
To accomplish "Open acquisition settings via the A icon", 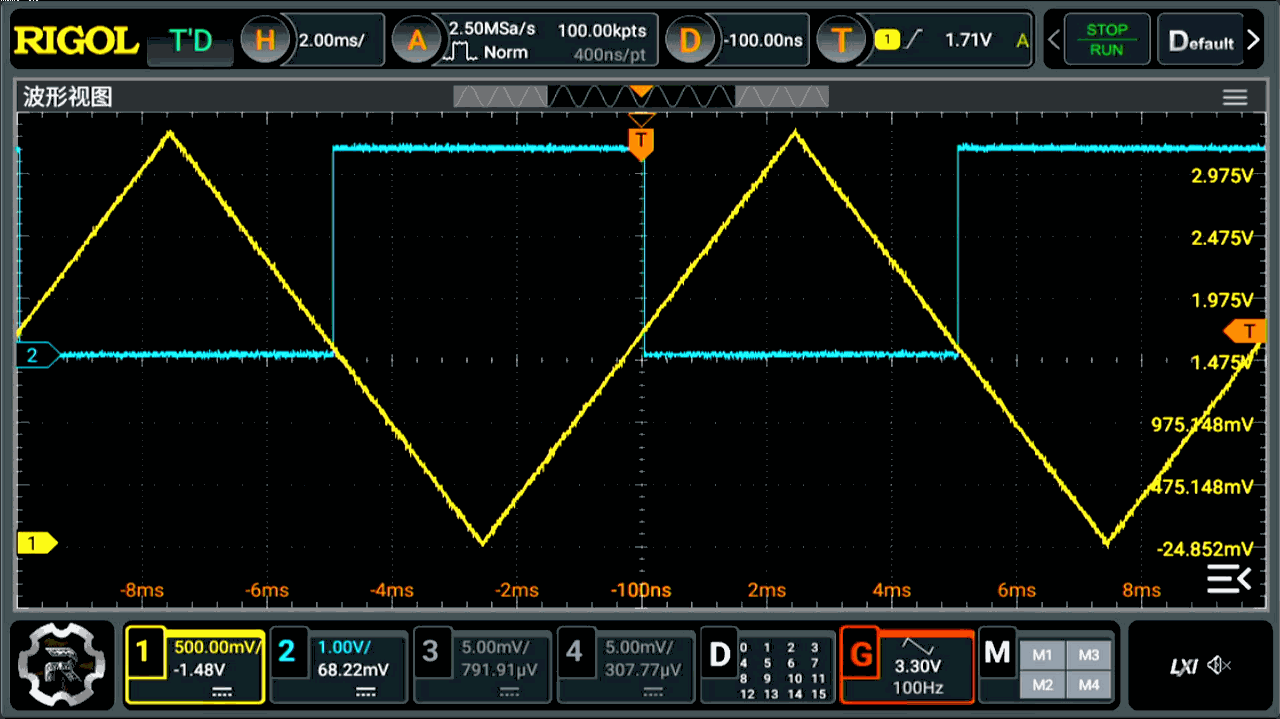I will (x=417, y=40).
